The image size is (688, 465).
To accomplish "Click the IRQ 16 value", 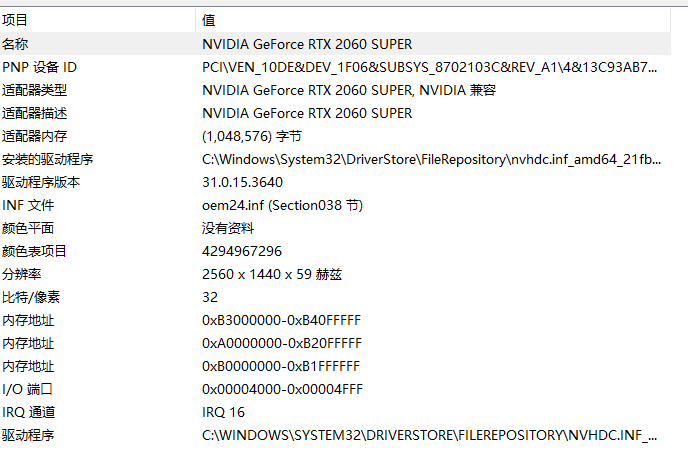I will tap(223, 412).
